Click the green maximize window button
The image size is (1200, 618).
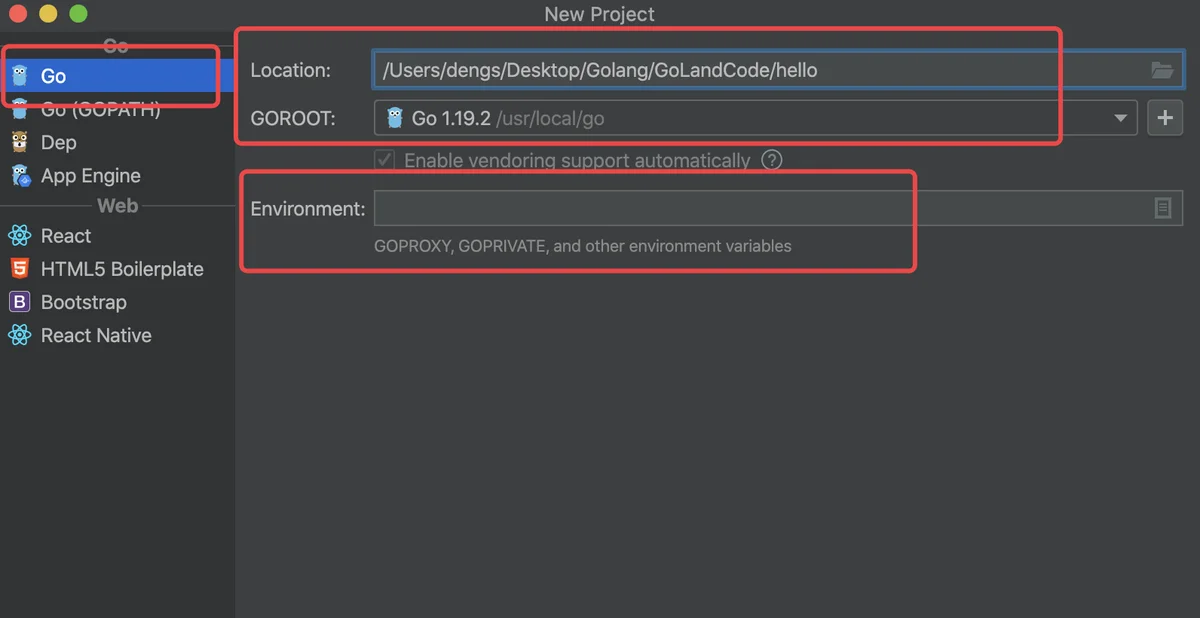pyautogui.click(x=78, y=14)
